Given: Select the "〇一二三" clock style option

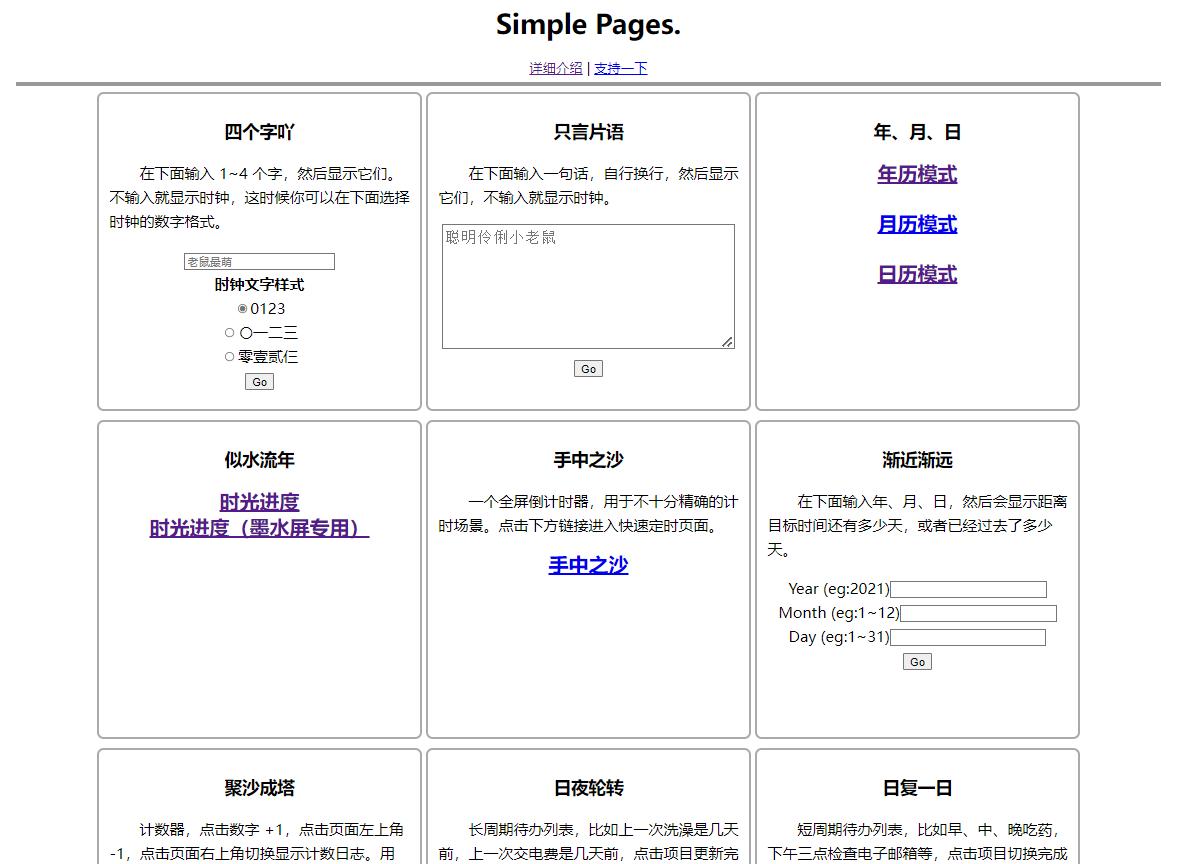Looking at the screenshot, I should pyautogui.click(x=229, y=332).
